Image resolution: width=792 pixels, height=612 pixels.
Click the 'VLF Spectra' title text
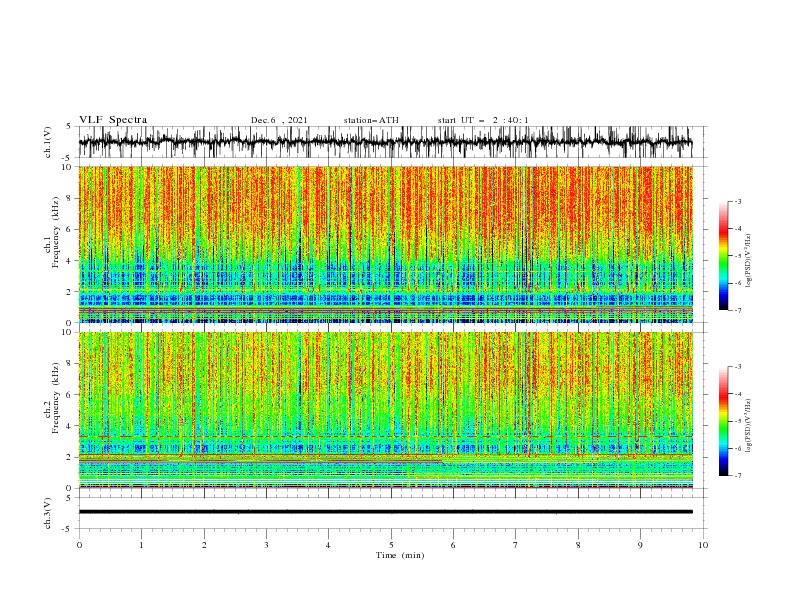click(113, 120)
